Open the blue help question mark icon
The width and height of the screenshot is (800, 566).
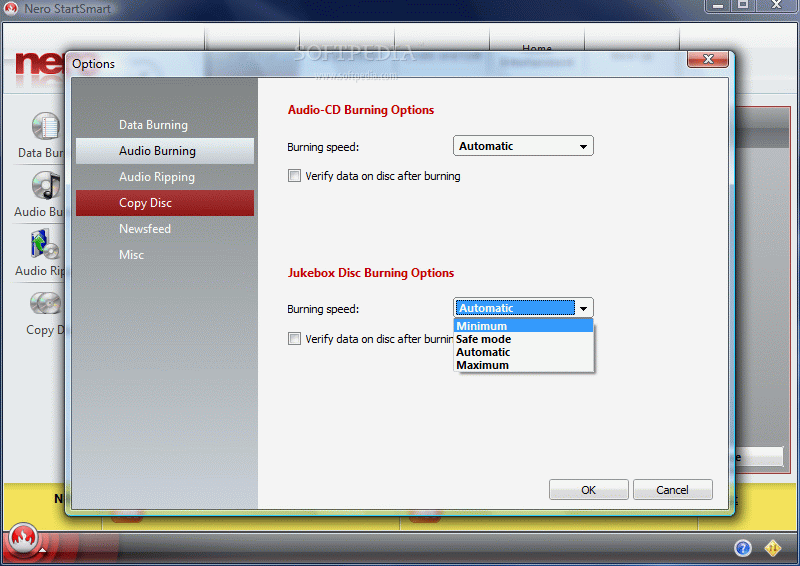[743, 548]
